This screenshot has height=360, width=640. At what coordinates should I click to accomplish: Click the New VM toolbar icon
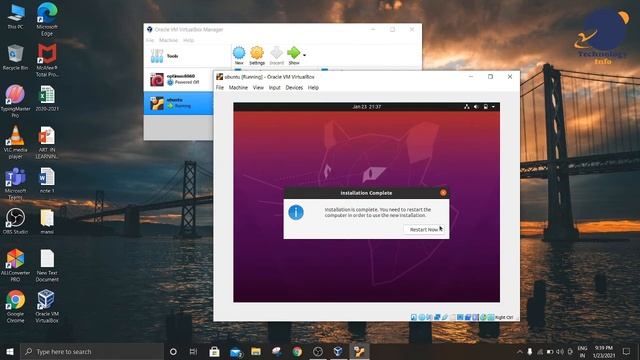239,56
